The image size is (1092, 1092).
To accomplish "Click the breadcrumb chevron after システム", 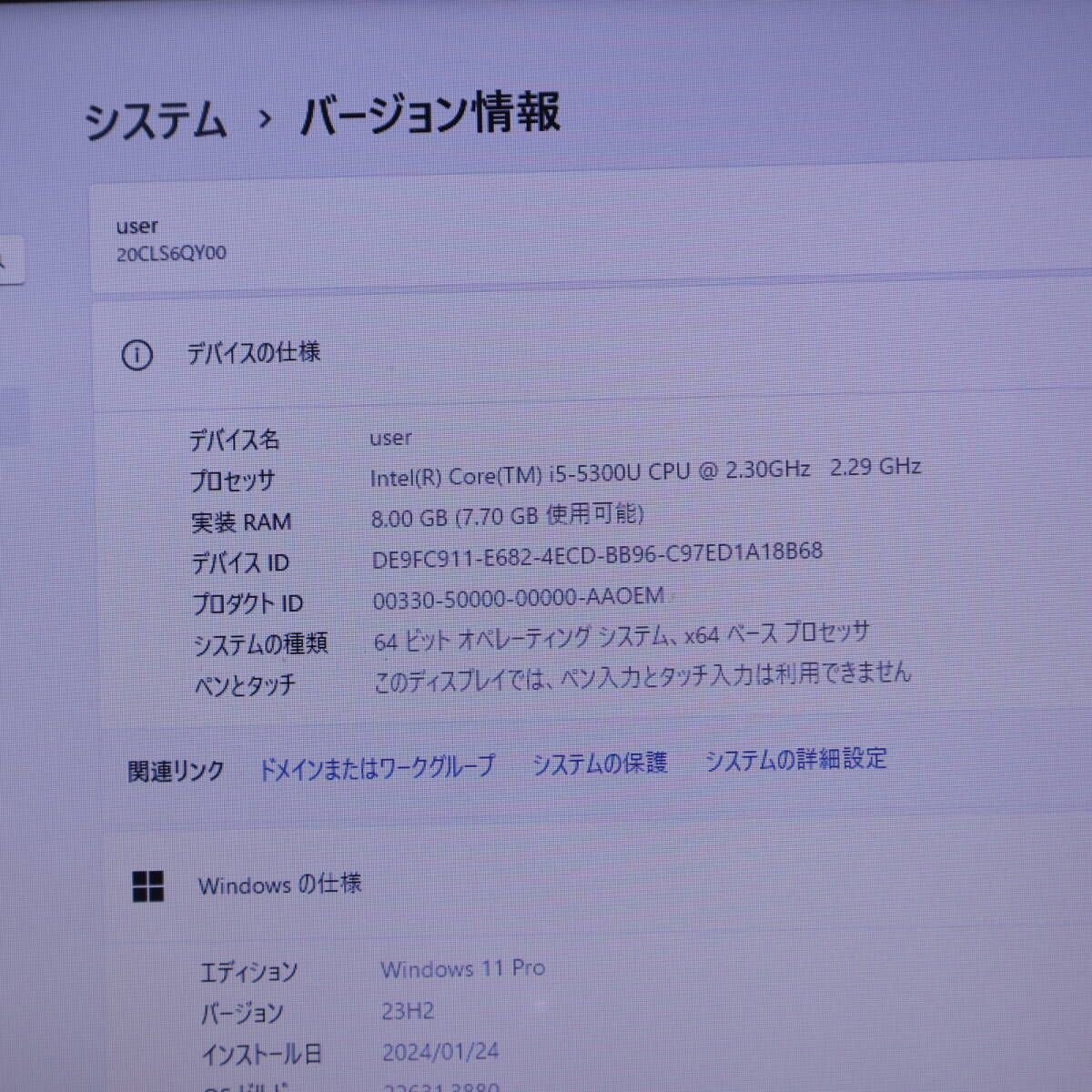I will 265,118.
